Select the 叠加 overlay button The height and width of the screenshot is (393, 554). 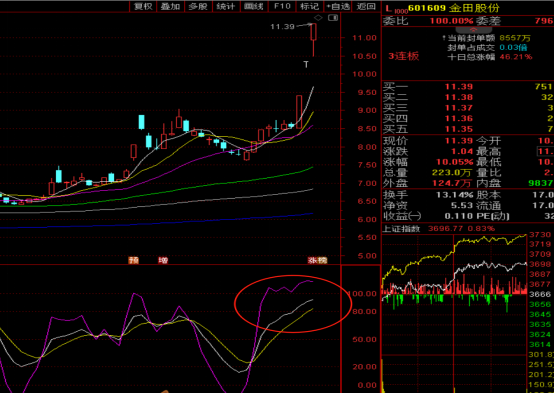pyautogui.click(x=170, y=6)
